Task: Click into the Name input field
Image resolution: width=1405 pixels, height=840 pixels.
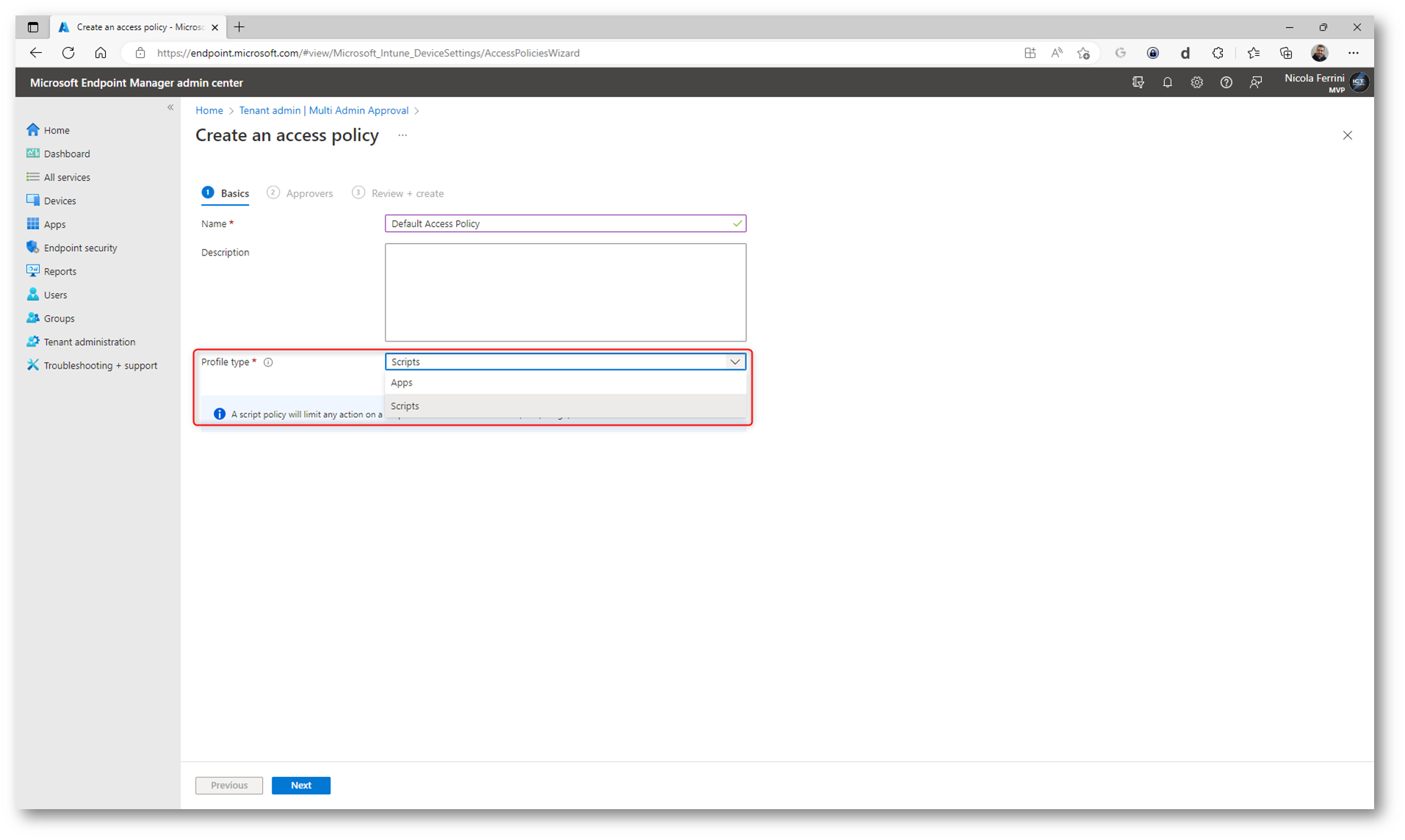Action: pyautogui.click(x=565, y=223)
